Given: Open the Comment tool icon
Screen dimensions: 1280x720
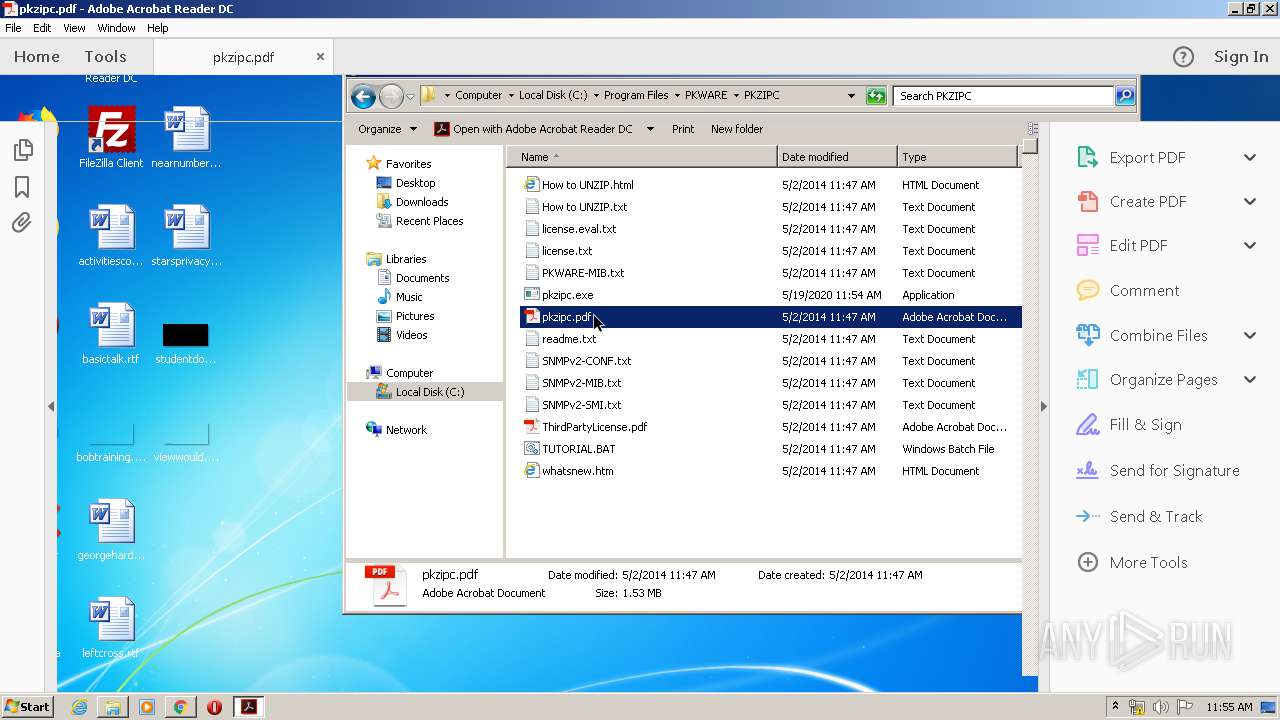Looking at the screenshot, I should click(1087, 290).
